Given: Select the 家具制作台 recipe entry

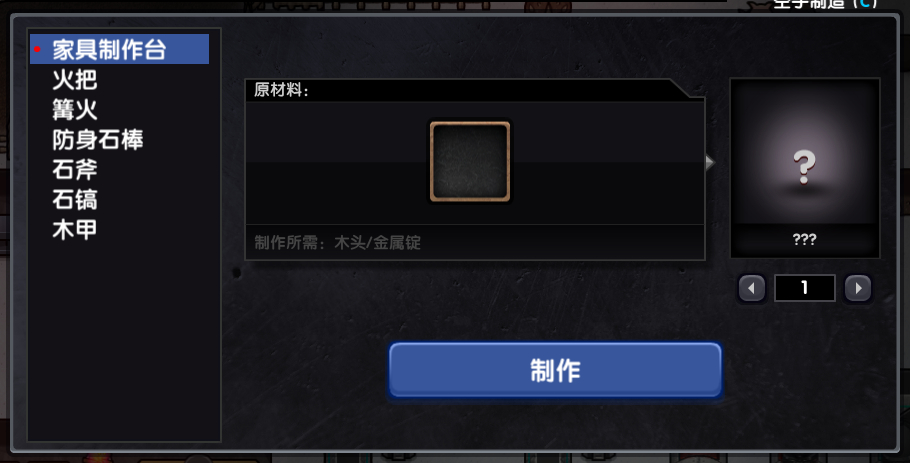Looking at the screenshot, I should coord(119,49).
